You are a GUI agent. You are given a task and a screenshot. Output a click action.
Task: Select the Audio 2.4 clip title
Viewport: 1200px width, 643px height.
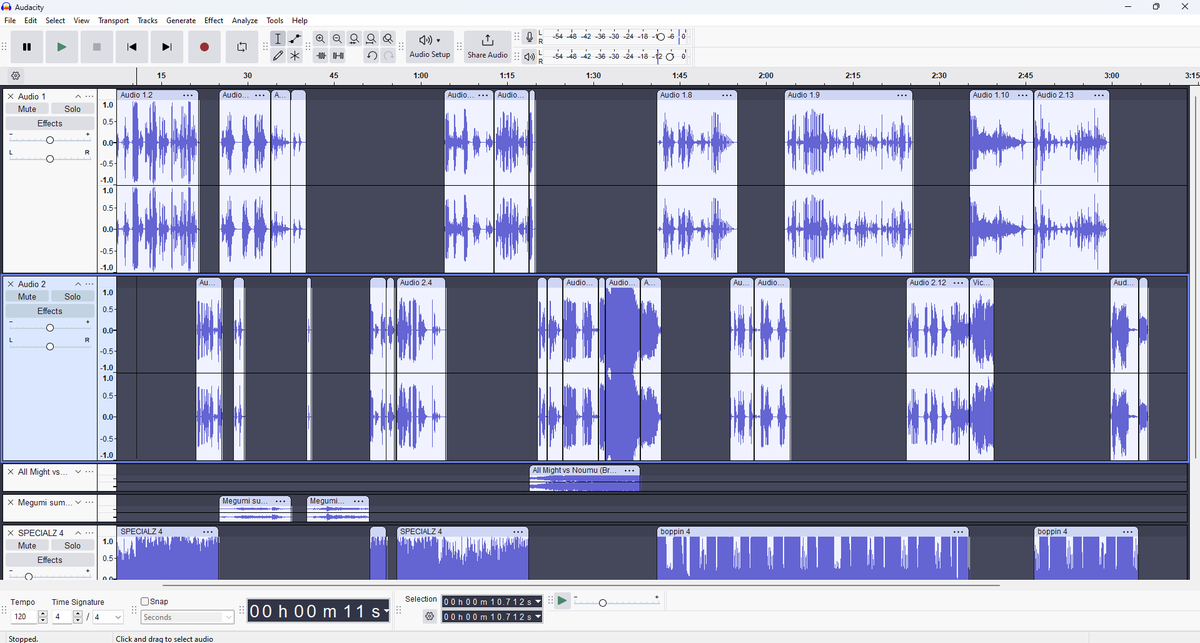point(416,283)
